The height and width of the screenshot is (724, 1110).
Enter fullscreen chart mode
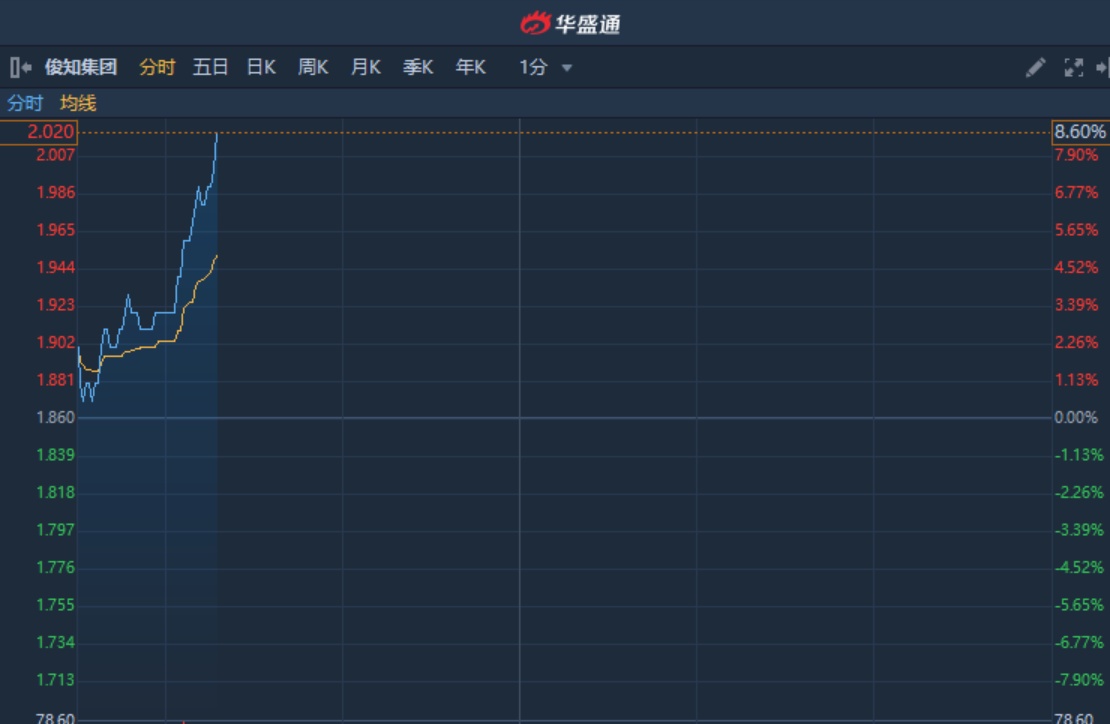pos(1073,67)
